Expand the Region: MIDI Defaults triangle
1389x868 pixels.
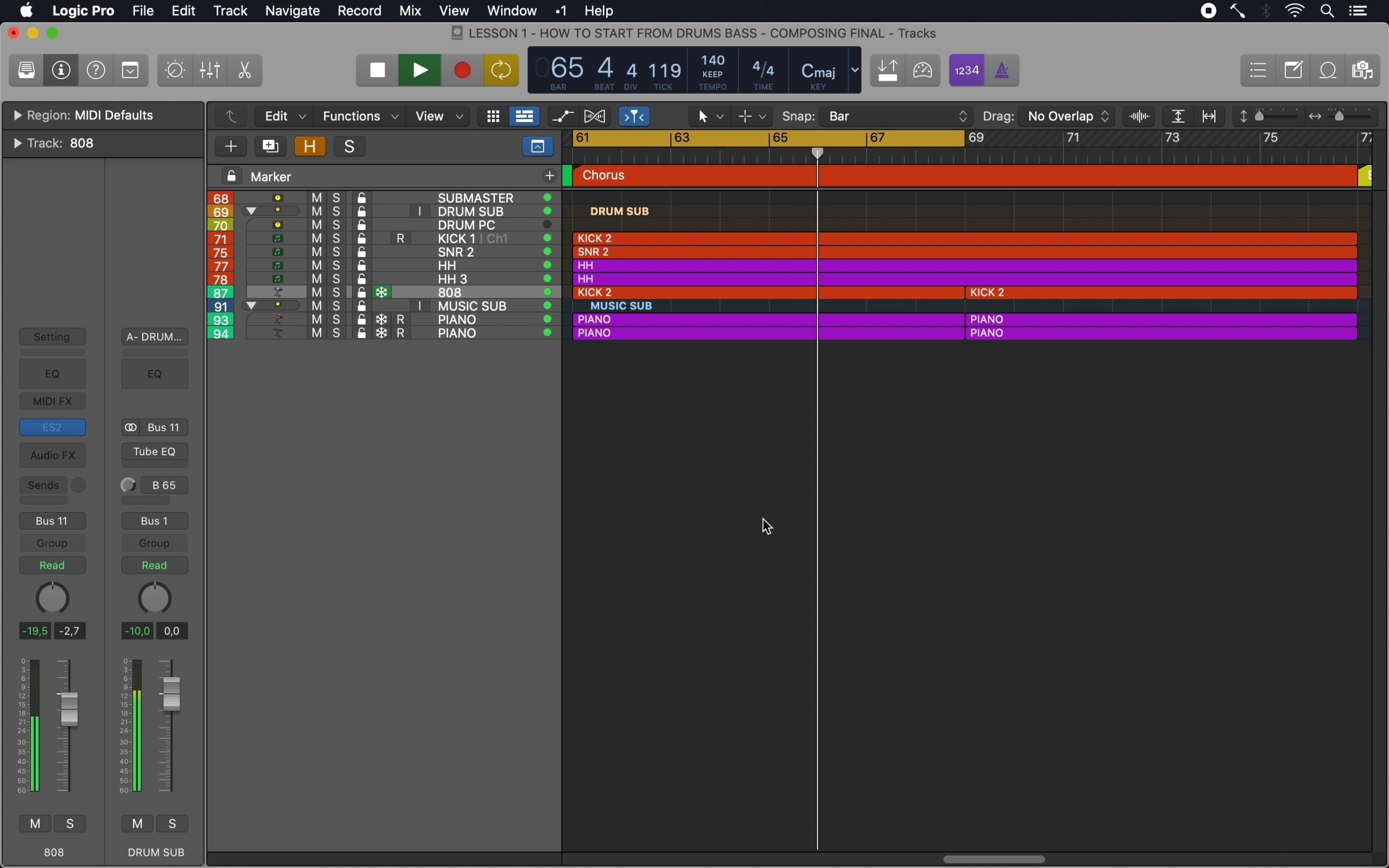17,116
